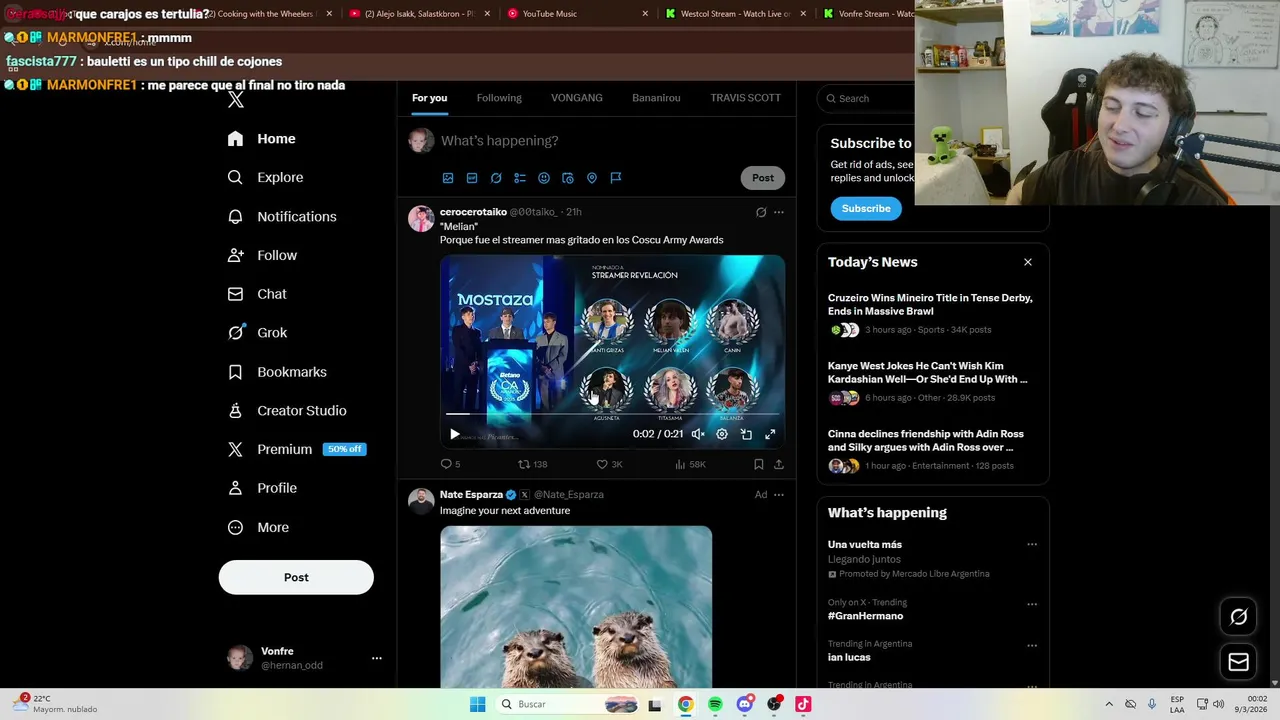Screen dimensions: 1280x720
Task: Click the blue Subscribe button
Action: (866, 208)
